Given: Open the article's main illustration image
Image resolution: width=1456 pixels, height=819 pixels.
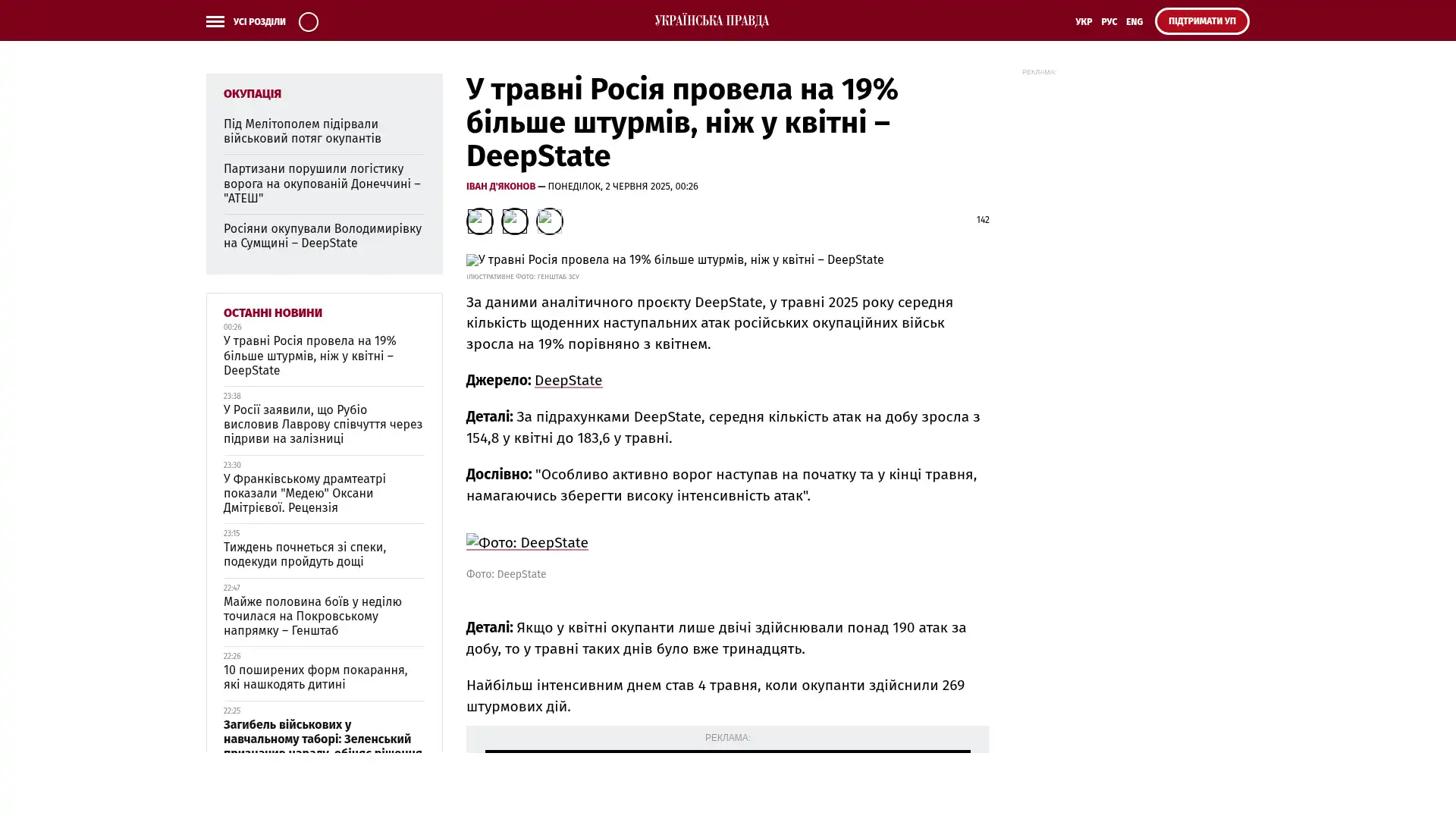Looking at the screenshot, I should click(674, 260).
